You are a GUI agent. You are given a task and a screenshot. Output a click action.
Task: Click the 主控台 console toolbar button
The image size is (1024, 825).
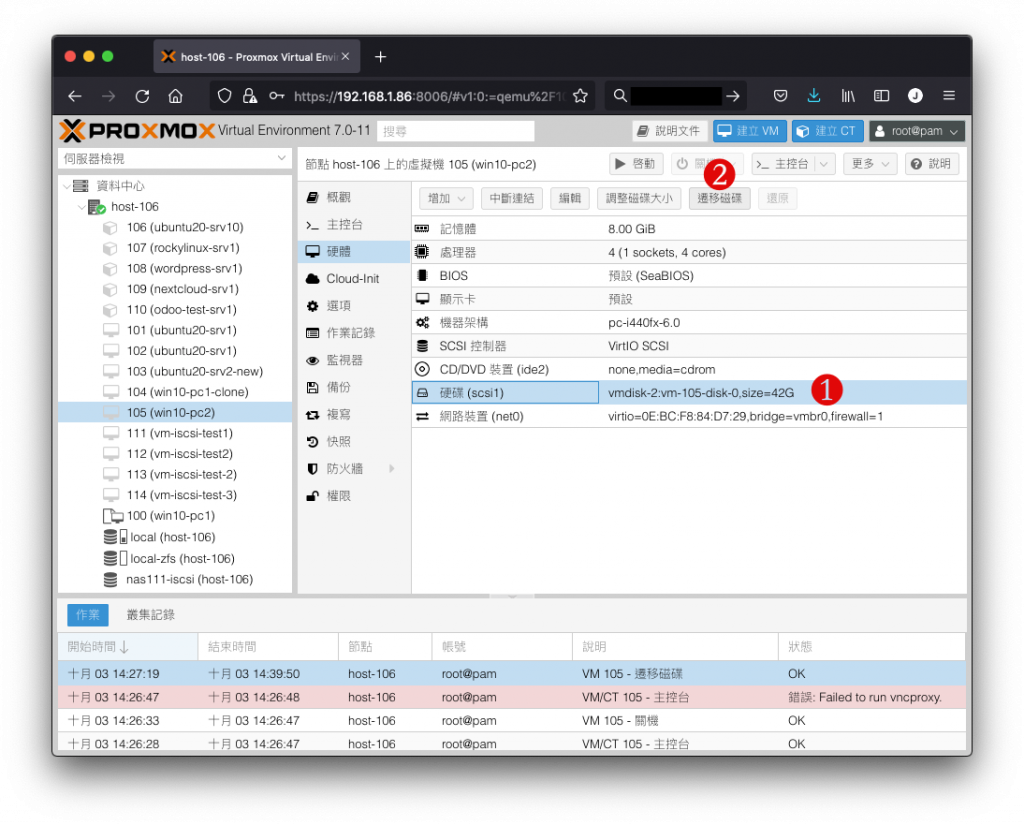click(783, 164)
